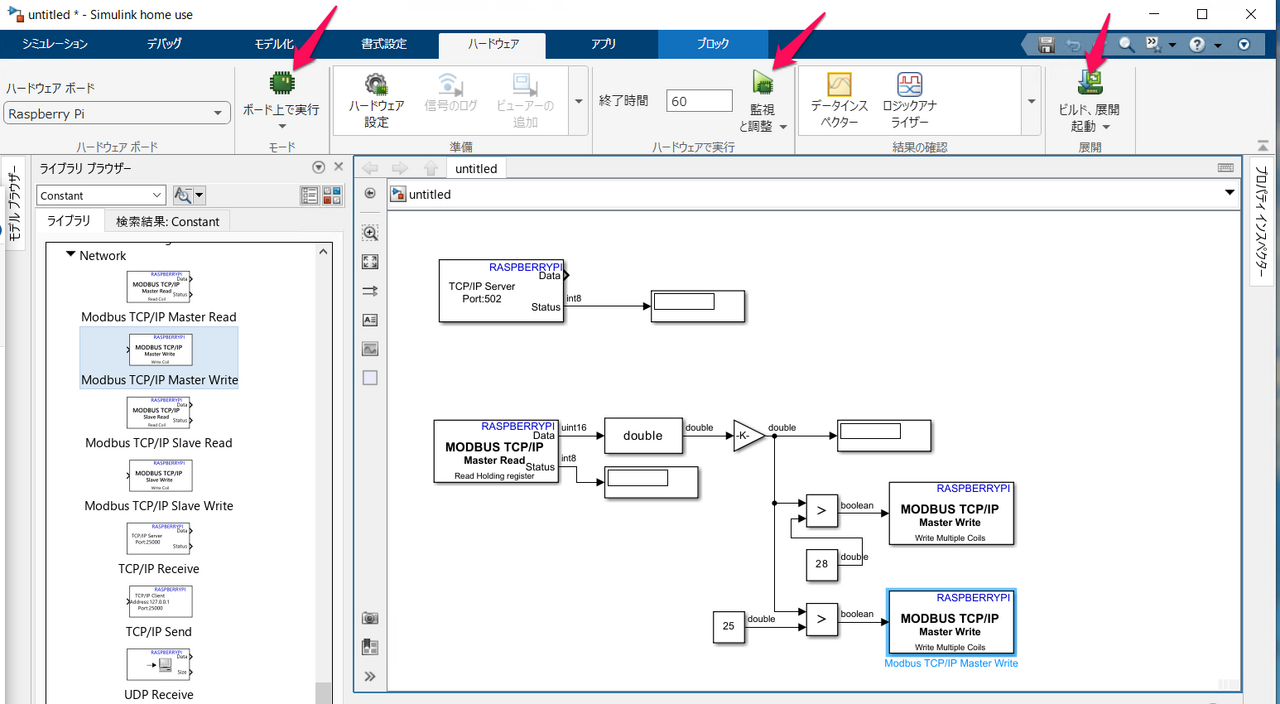The height and width of the screenshot is (704, 1280).
Task: Open the Hardware Board Raspberry Pi dropdown
Action: (x=117, y=114)
